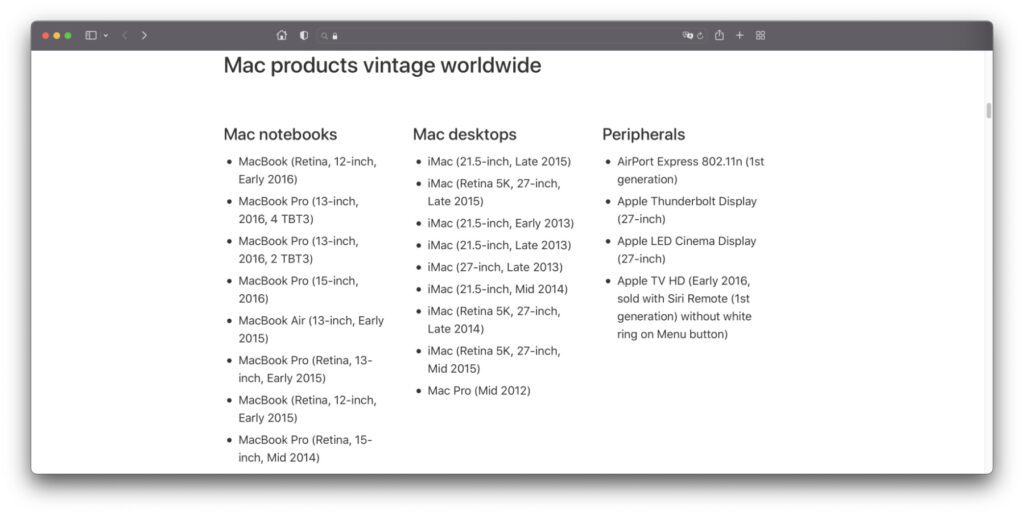1024x515 pixels.
Task: Click the page vertical scrollbar thumb
Action: (989, 110)
